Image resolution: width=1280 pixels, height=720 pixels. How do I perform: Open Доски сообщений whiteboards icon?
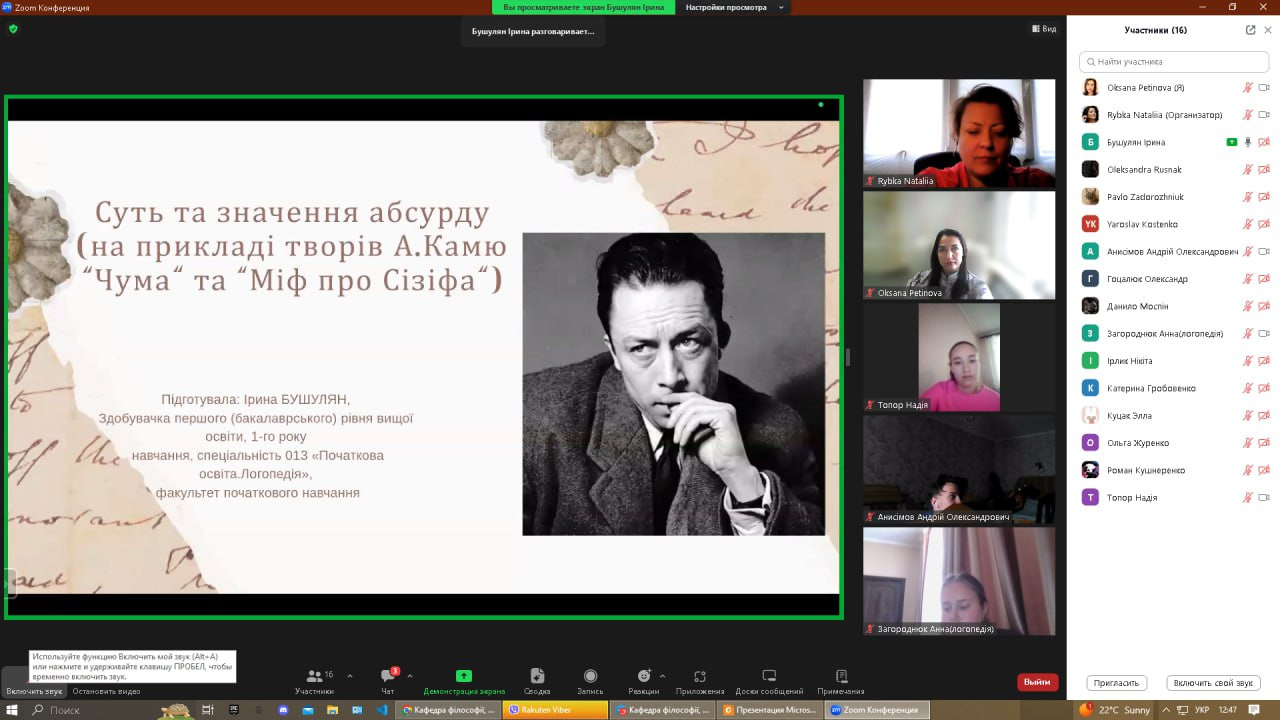(x=769, y=677)
